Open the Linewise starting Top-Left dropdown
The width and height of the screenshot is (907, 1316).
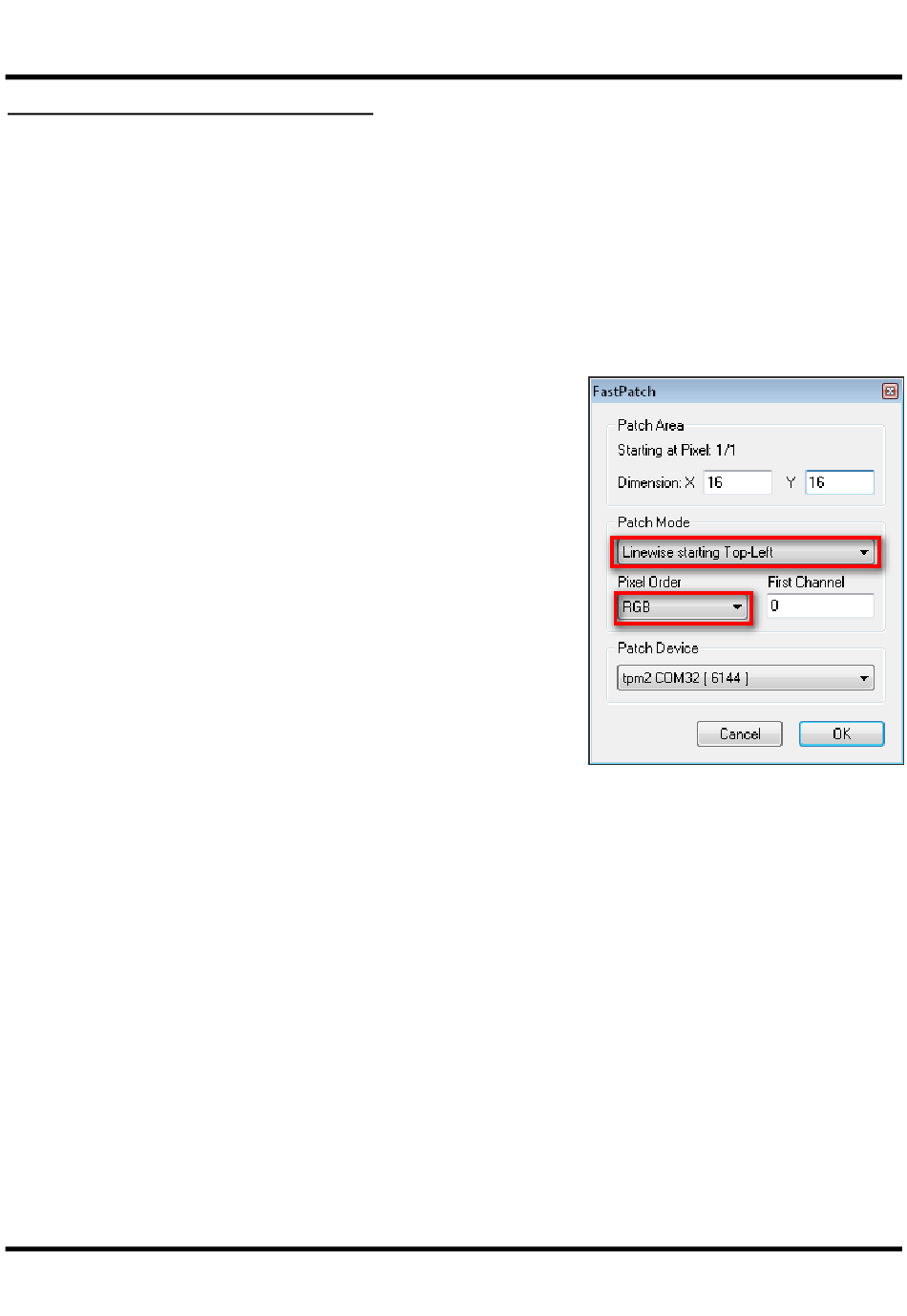(746, 552)
